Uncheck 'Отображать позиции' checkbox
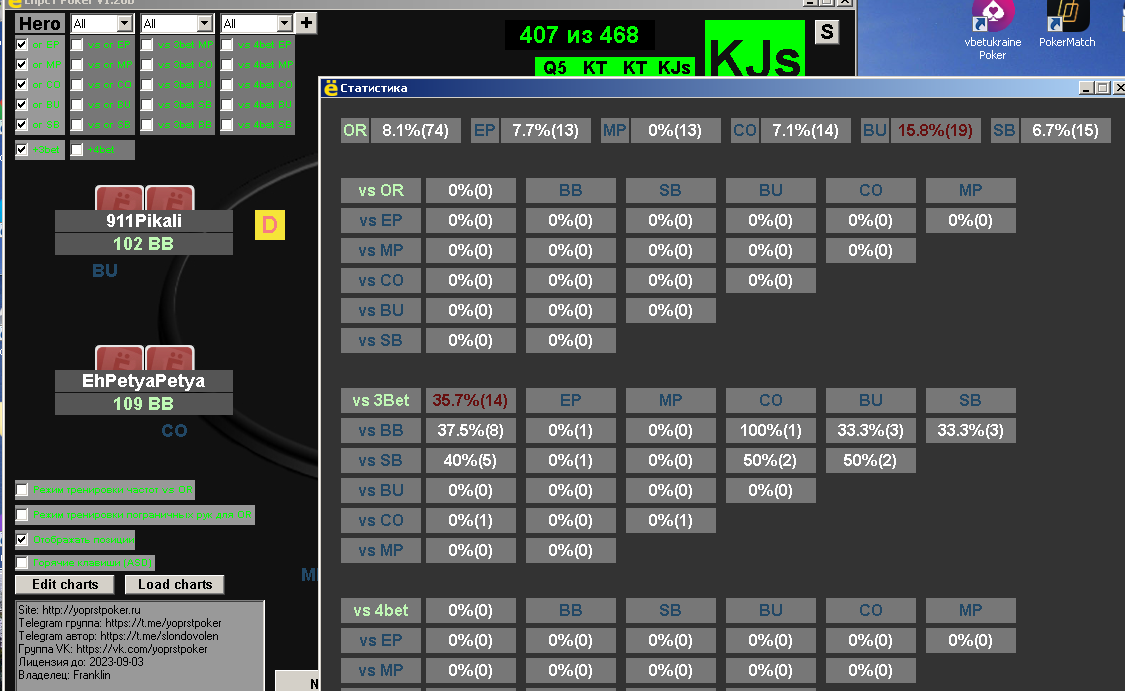 22,540
